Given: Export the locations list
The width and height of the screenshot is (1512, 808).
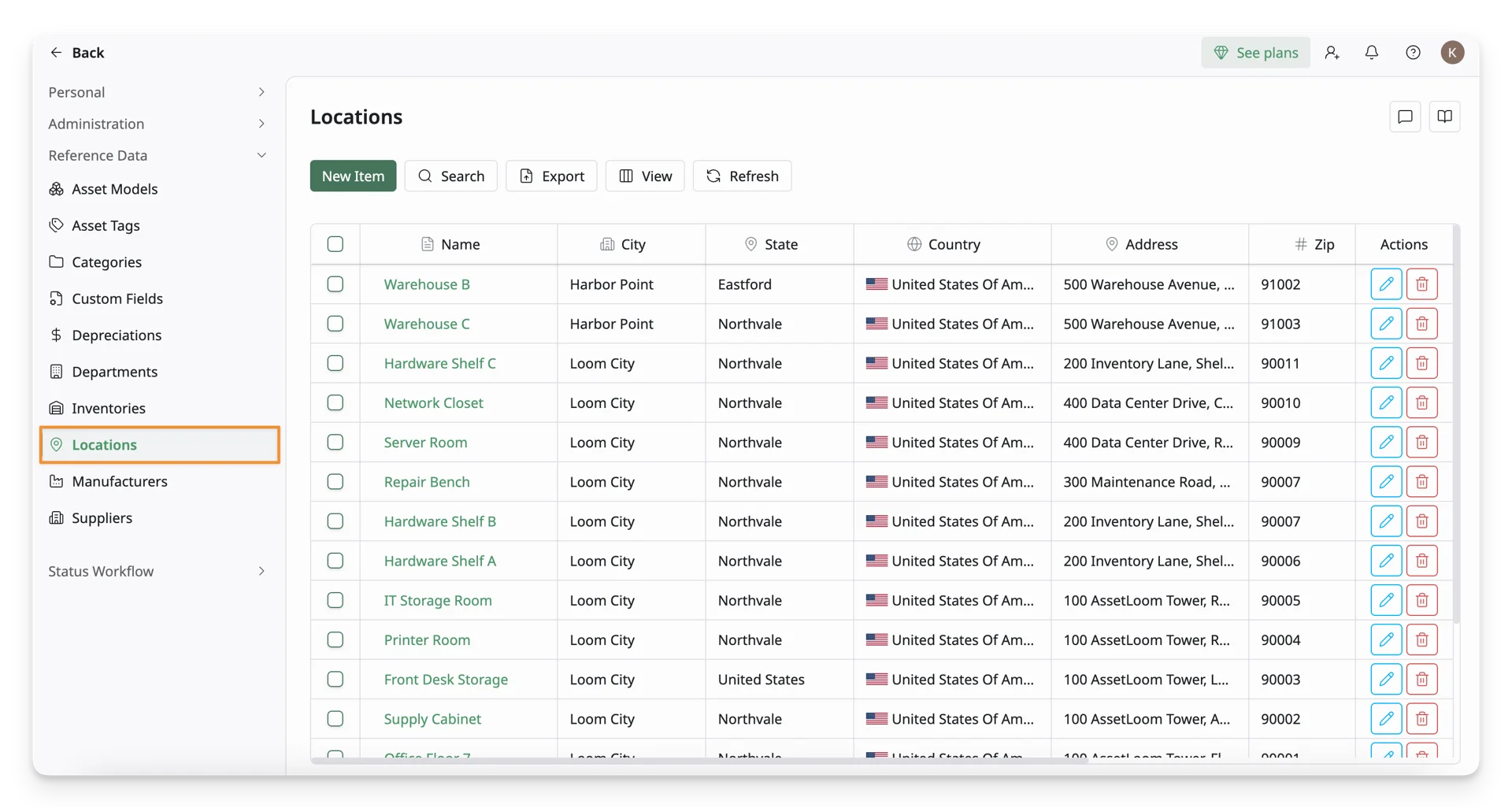Looking at the screenshot, I should pos(551,176).
